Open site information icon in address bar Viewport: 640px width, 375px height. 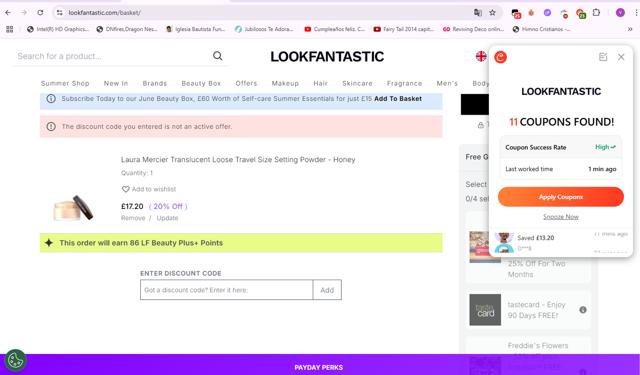[x=60, y=13]
